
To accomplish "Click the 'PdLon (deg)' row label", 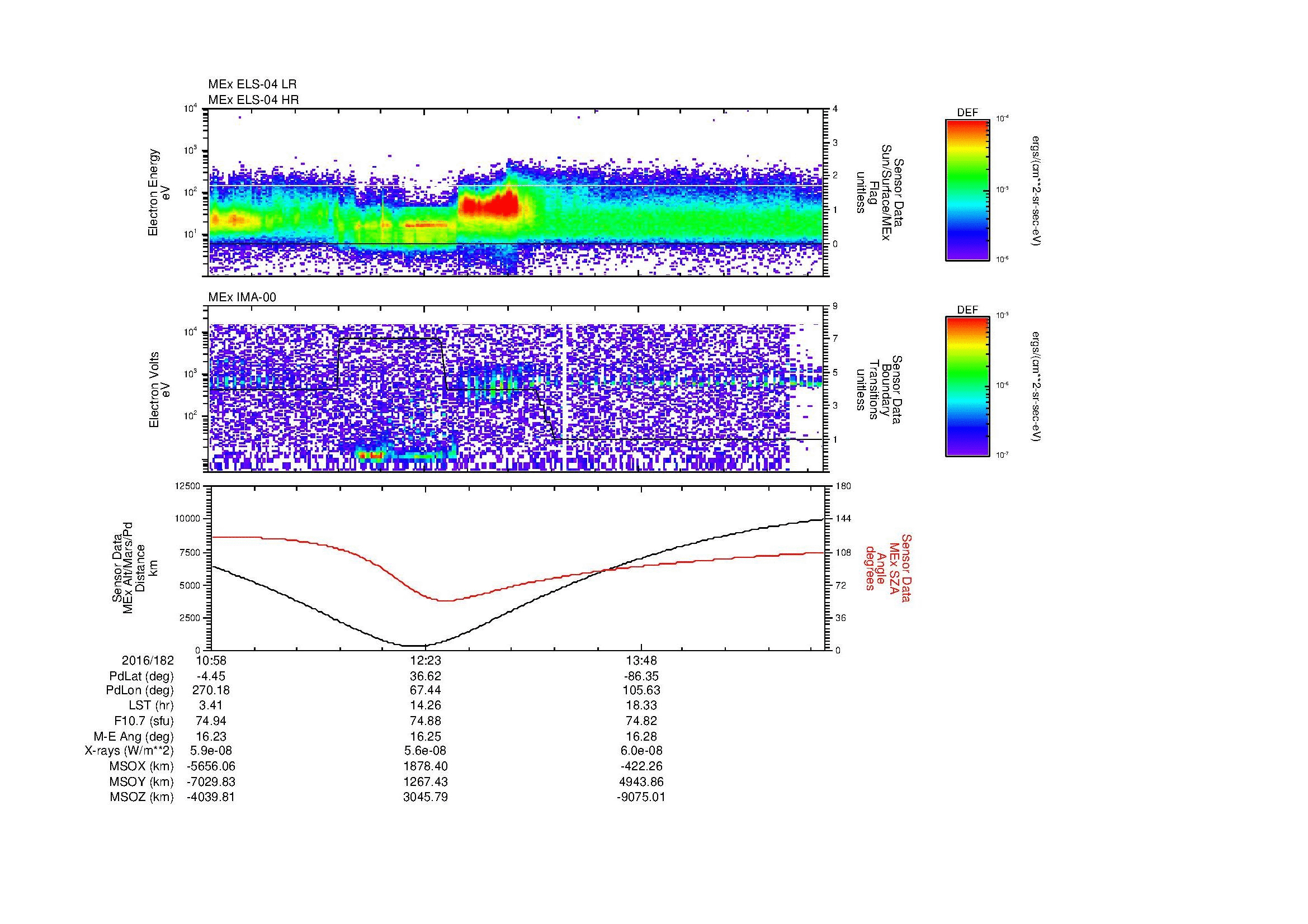I will tap(140, 690).
